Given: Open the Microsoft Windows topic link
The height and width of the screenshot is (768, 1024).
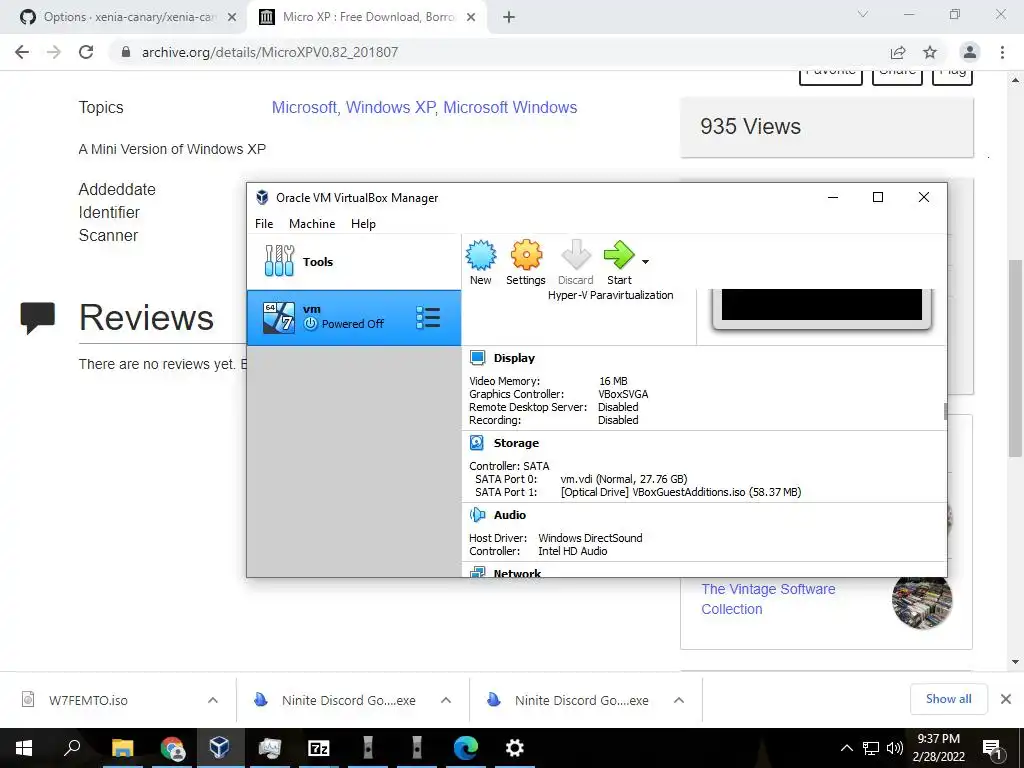Looking at the screenshot, I should coord(510,107).
